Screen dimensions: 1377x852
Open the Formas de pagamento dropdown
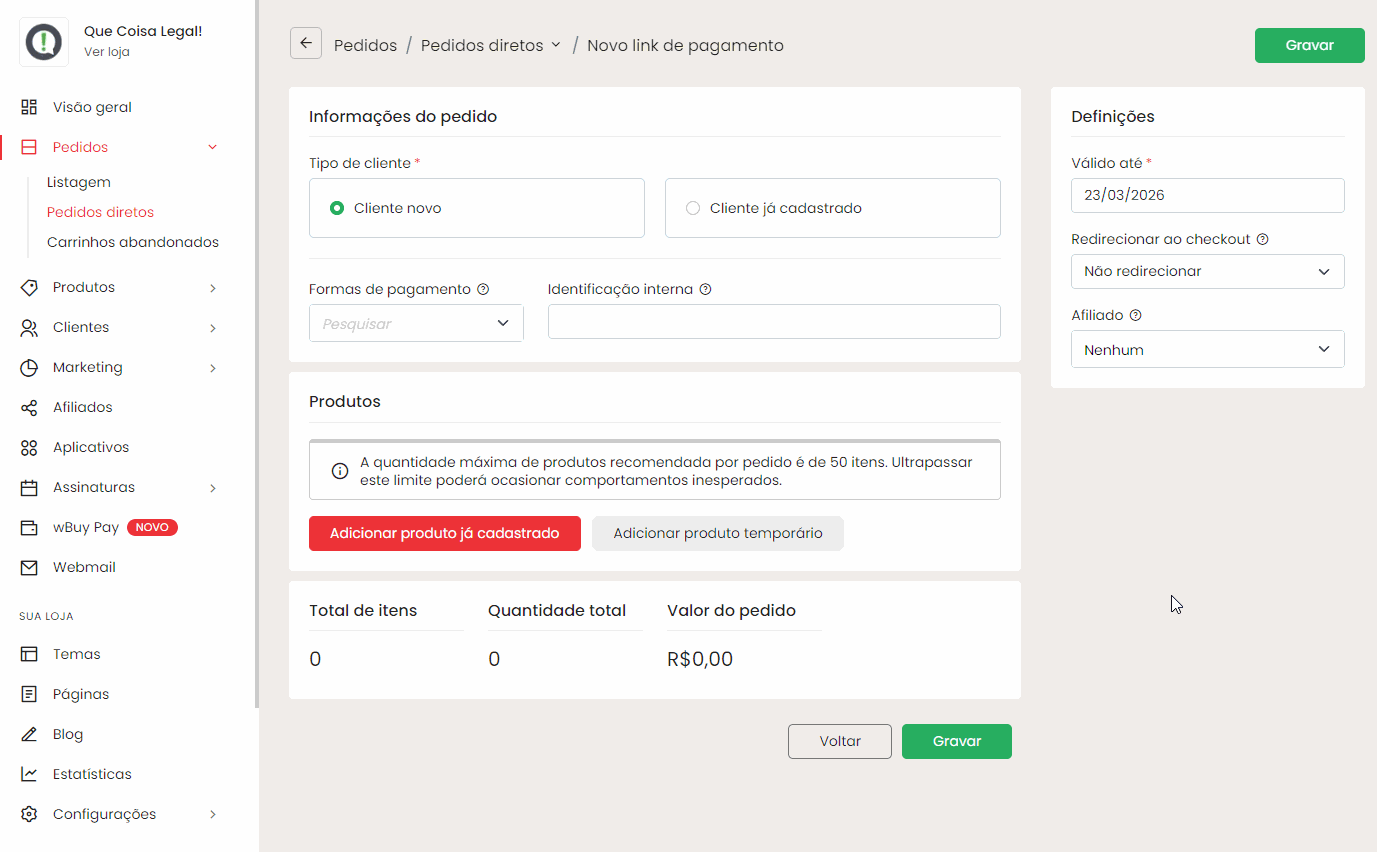tap(416, 324)
